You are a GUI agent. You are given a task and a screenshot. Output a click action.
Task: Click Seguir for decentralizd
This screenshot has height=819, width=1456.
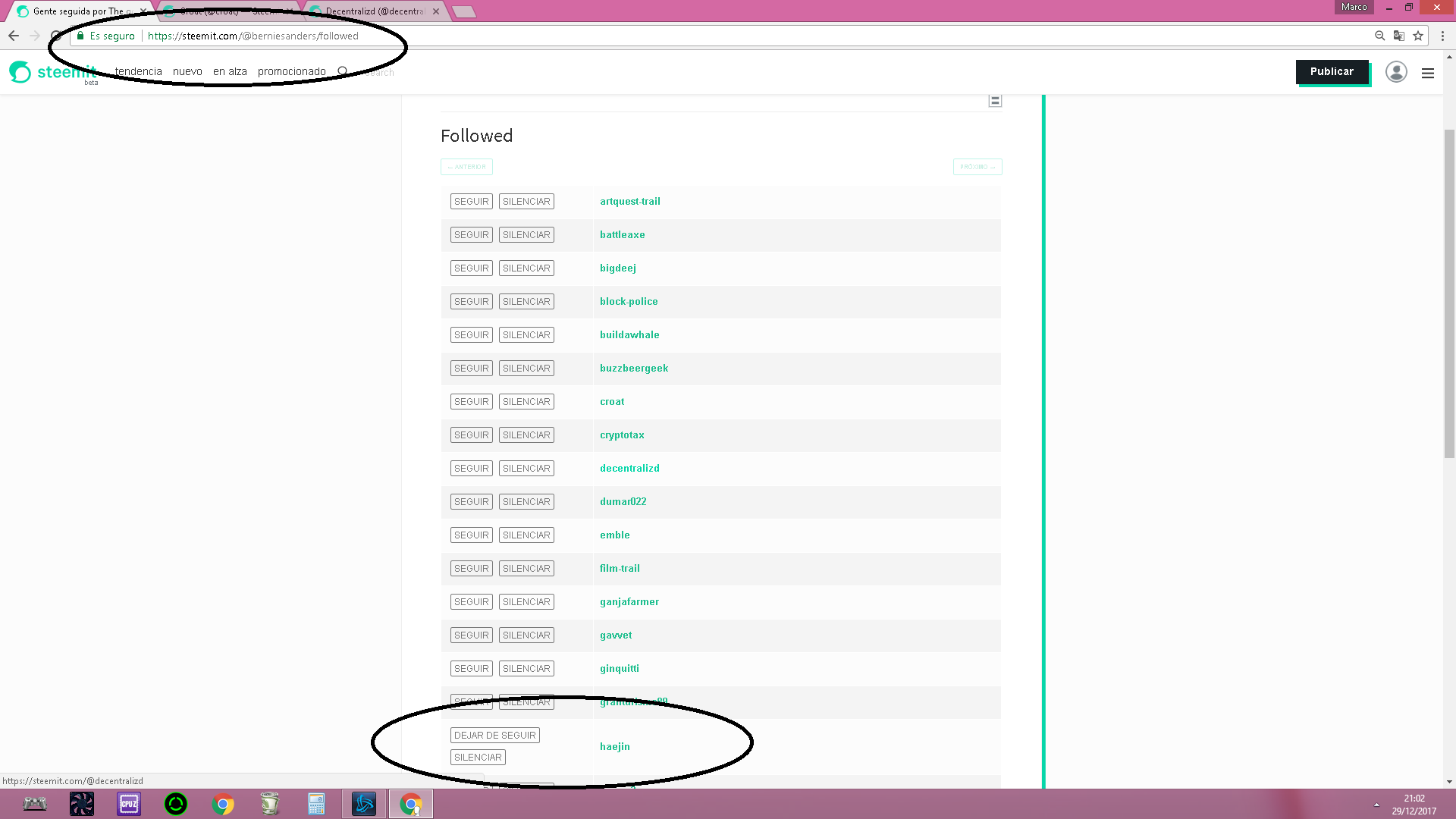[x=472, y=469]
